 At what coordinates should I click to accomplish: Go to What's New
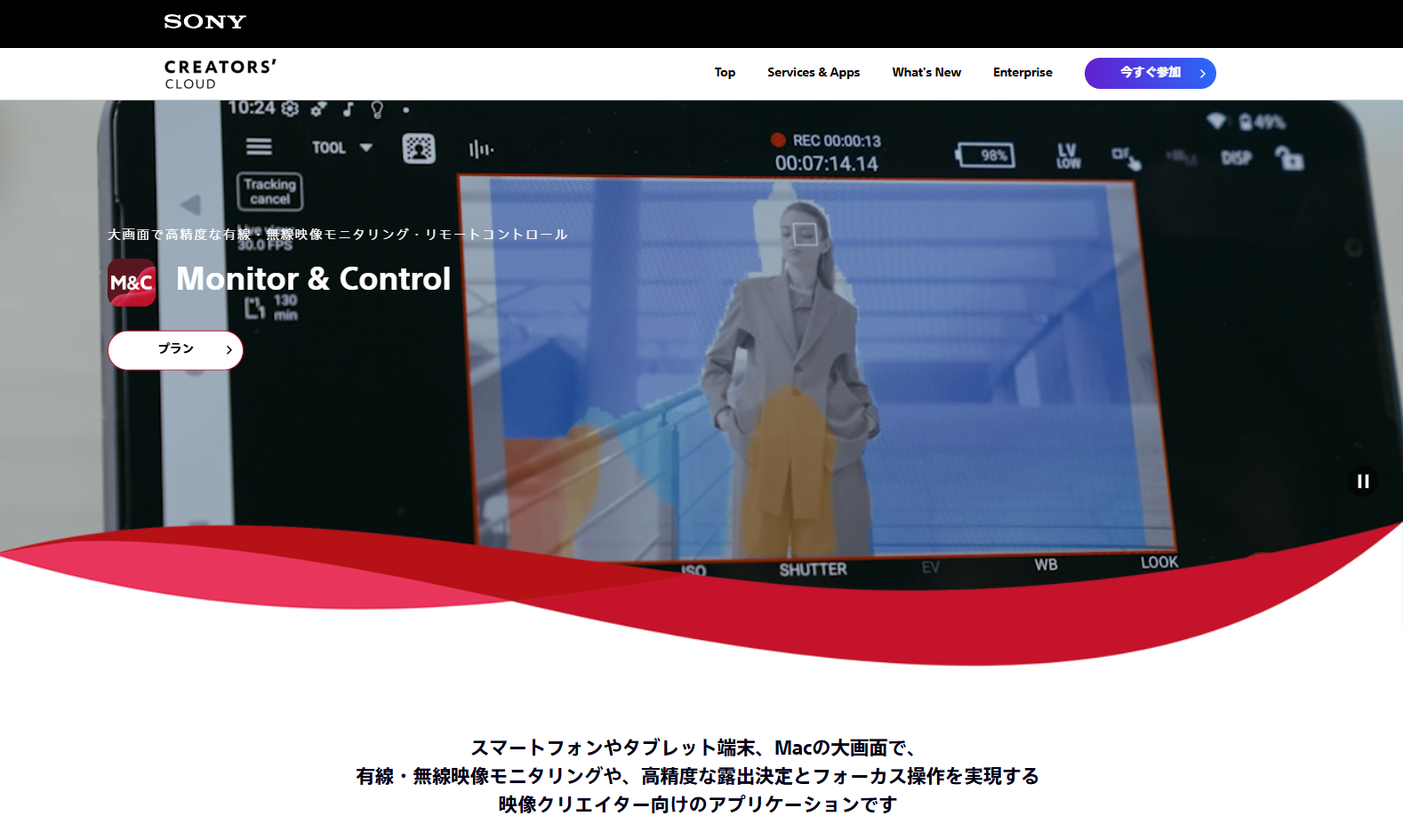coord(926,73)
